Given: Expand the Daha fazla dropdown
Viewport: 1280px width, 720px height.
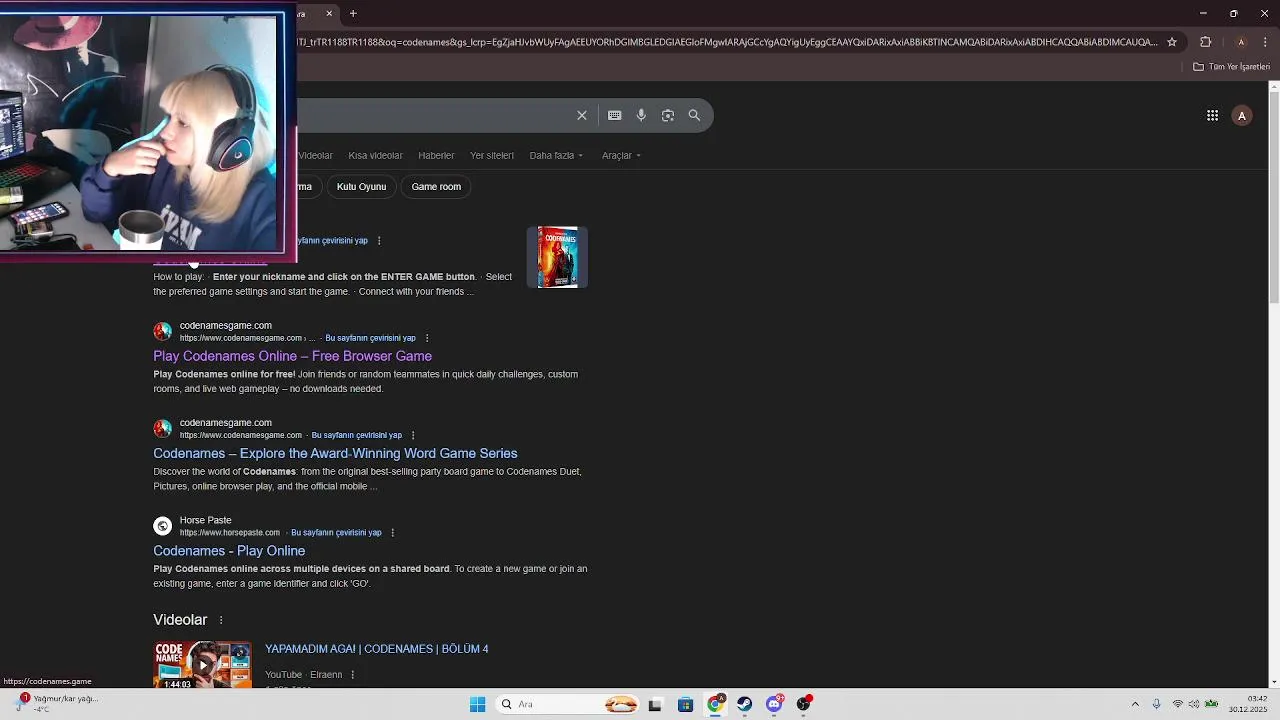Looking at the screenshot, I should click(556, 155).
